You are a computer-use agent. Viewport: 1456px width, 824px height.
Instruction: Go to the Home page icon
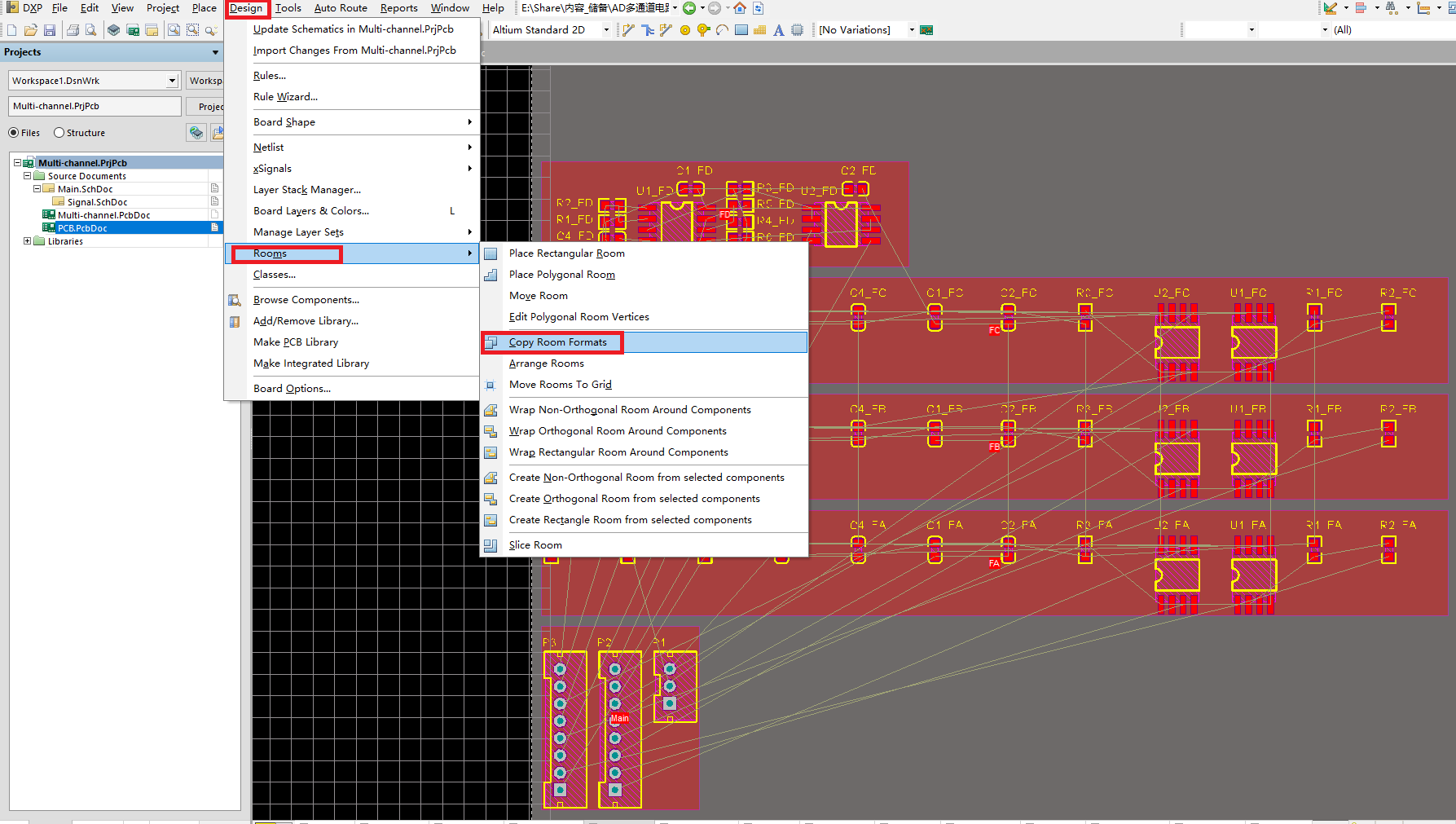click(x=739, y=8)
